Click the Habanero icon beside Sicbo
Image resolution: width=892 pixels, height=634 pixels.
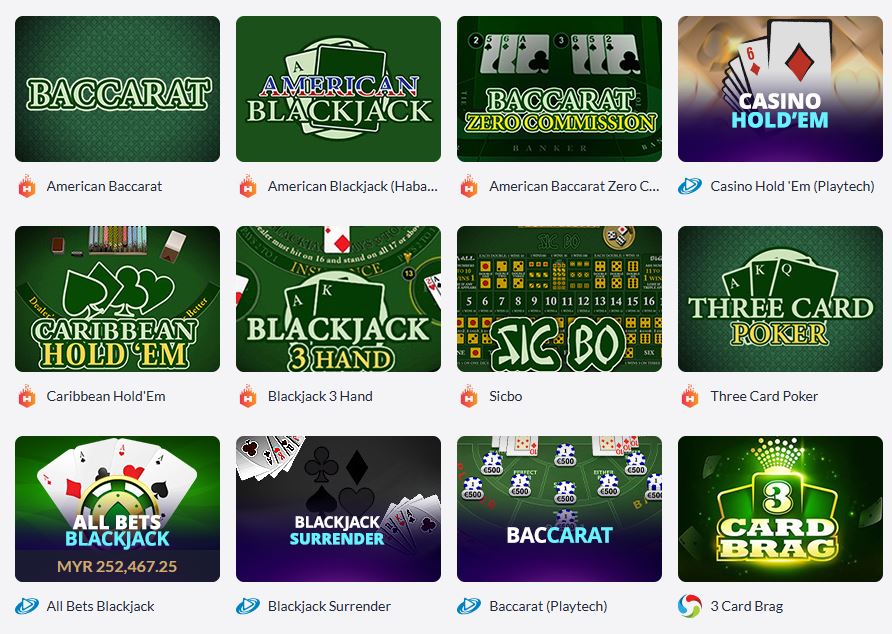click(469, 396)
